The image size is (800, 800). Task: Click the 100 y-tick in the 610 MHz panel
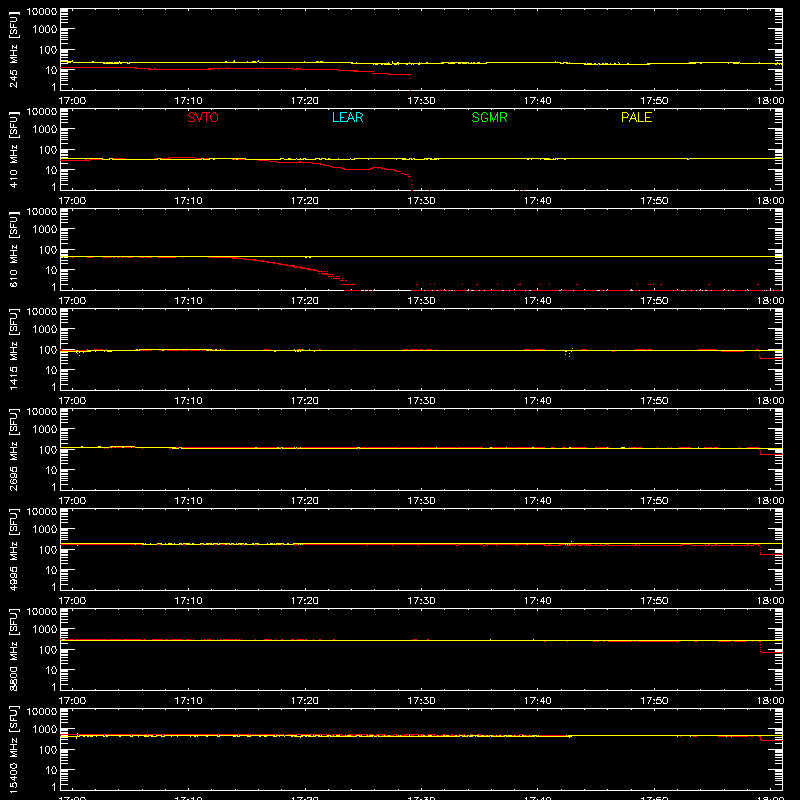[48, 249]
